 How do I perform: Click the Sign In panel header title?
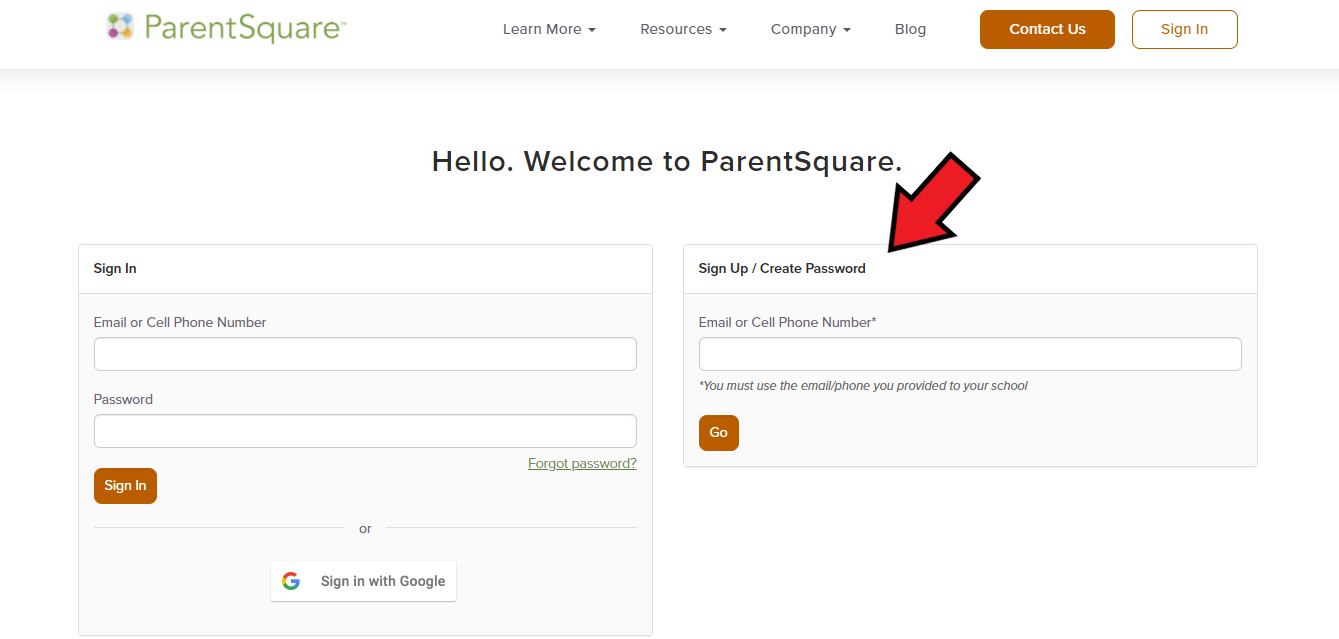click(115, 269)
